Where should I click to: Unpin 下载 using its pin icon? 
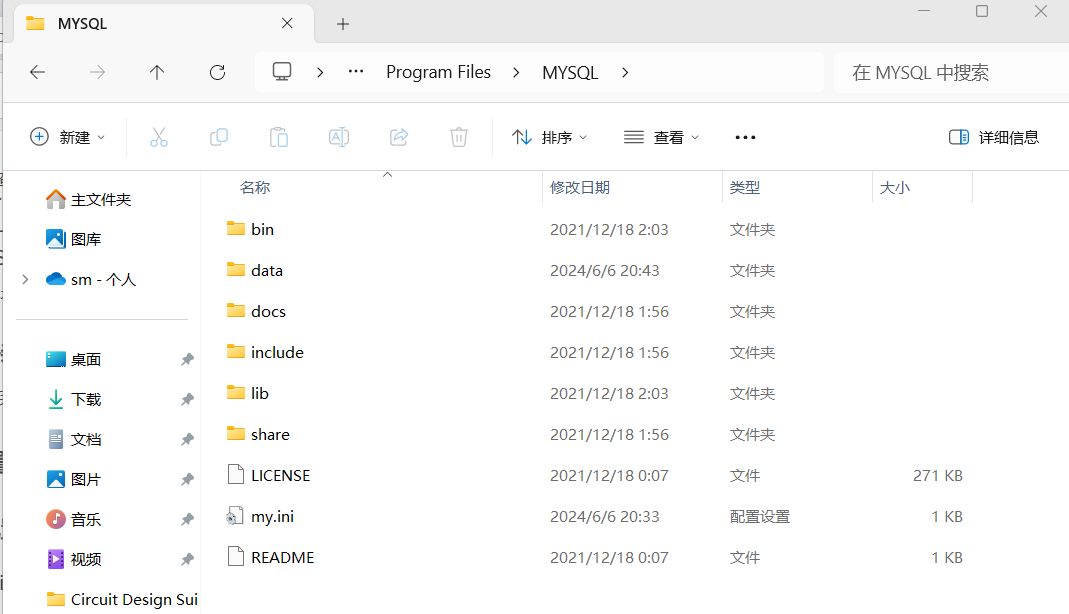(x=187, y=399)
